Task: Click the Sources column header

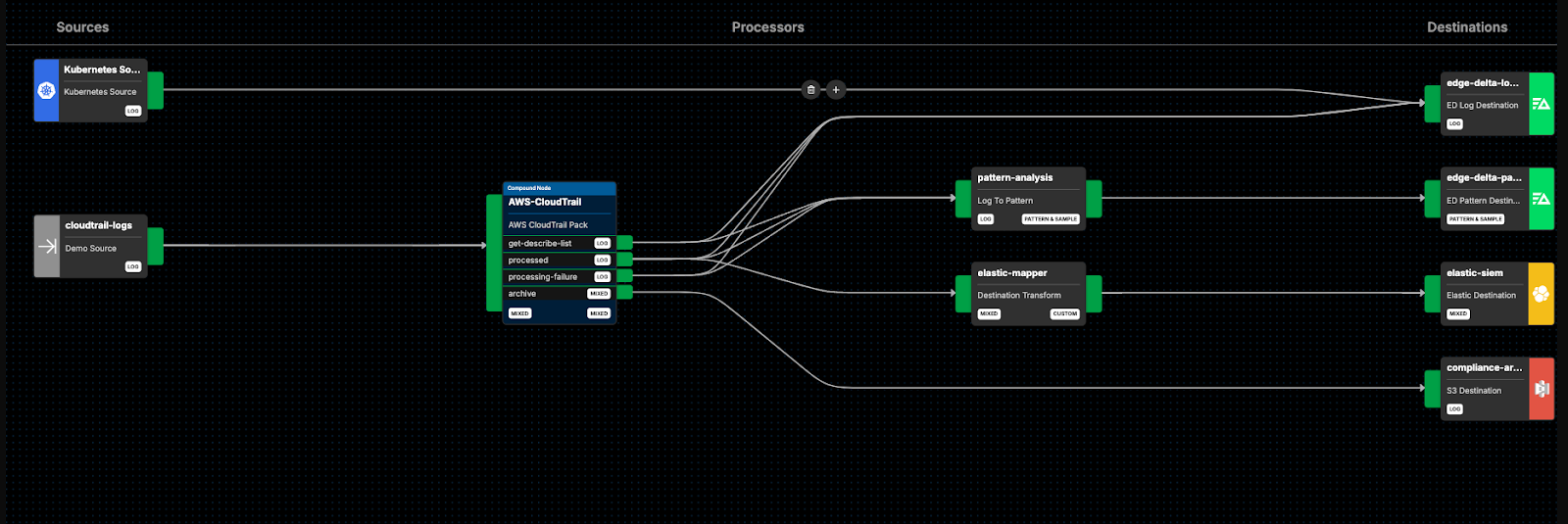Action: click(x=82, y=27)
